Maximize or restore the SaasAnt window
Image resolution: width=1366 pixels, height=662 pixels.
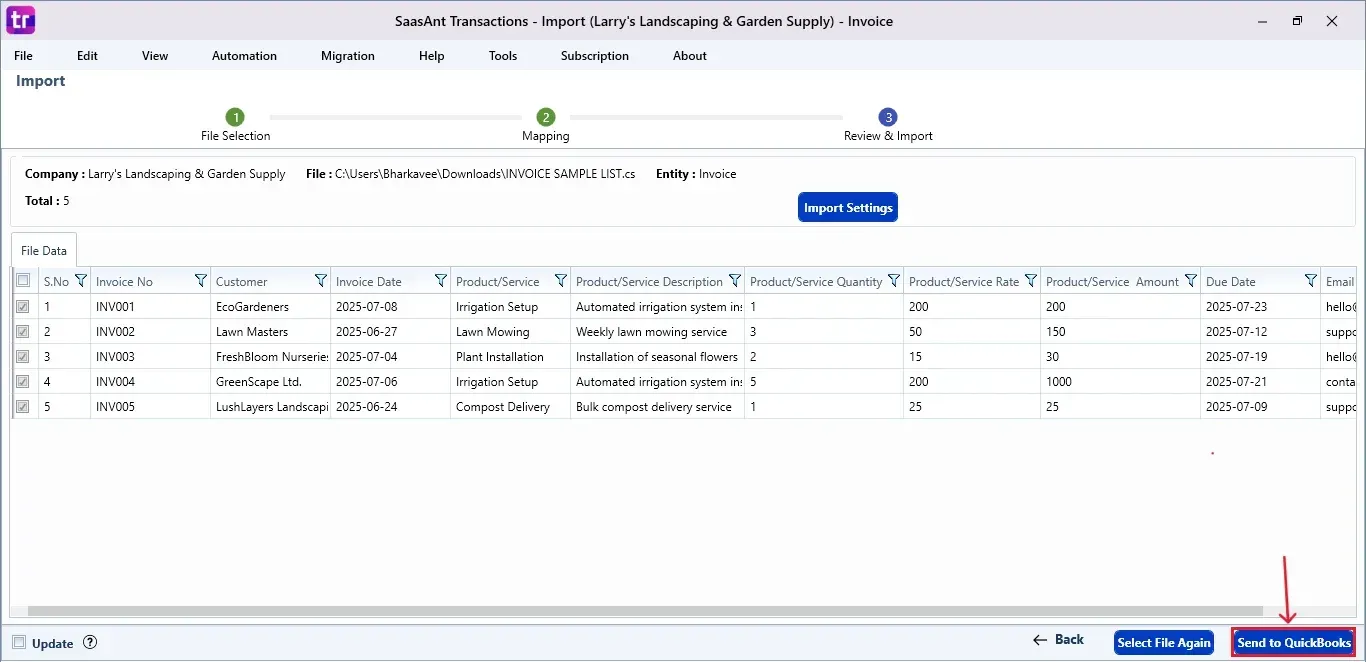tap(1297, 21)
